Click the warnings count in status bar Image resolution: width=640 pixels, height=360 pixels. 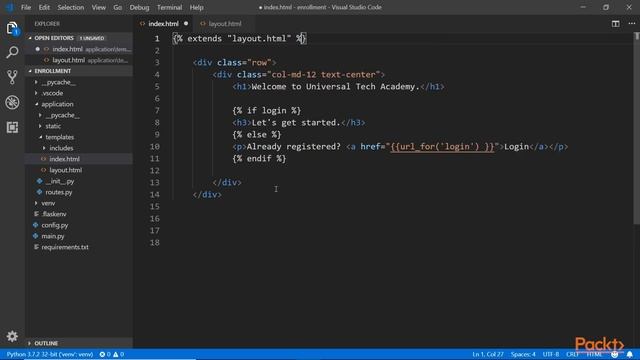(118, 354)
